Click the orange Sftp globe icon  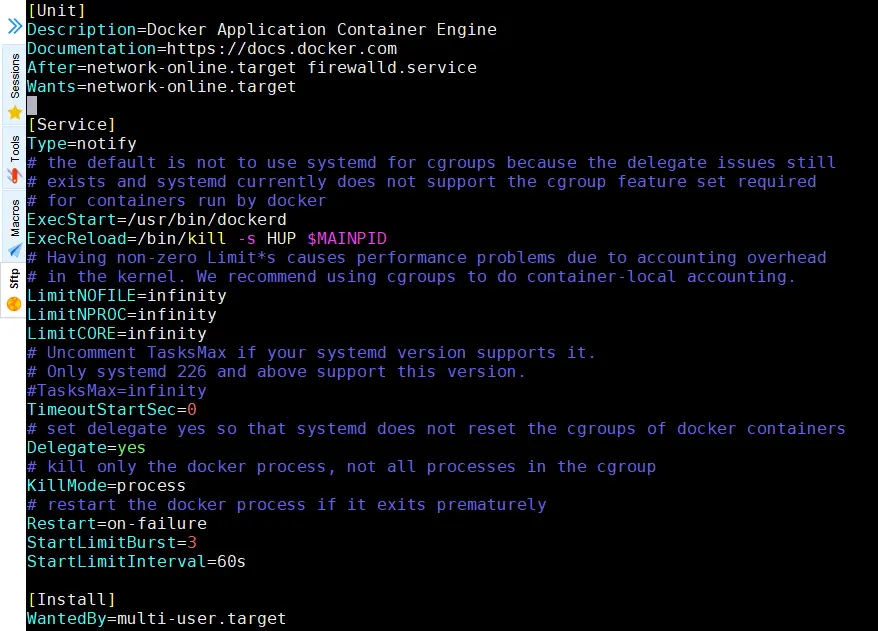click(14, 304)
